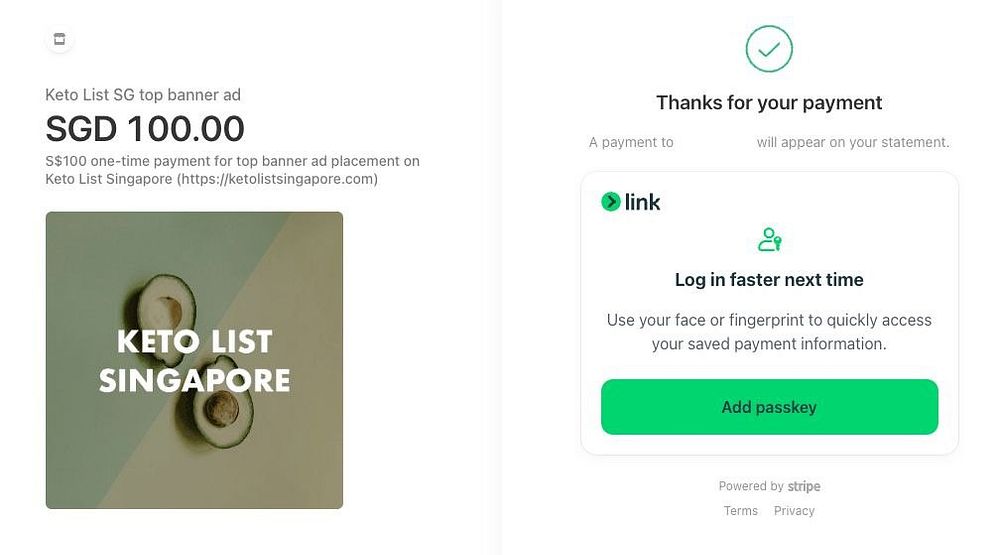The height and width of the screenshot is (555, 1000).
Task: Open the Privacy link
Action: tap(794, 511)
